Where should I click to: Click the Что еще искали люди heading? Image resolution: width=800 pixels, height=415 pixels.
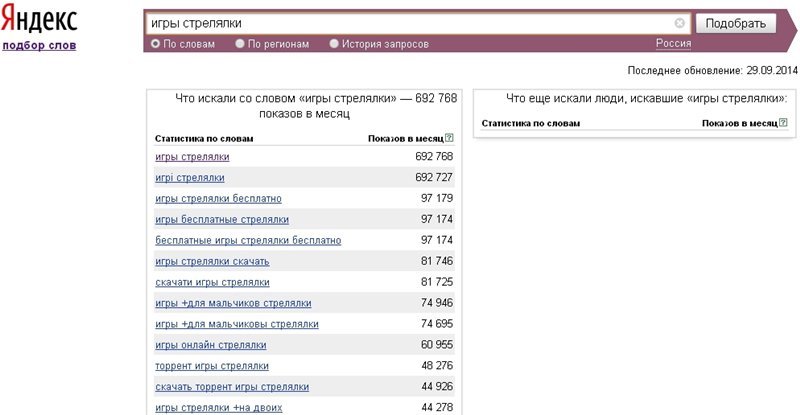(647, 98)
